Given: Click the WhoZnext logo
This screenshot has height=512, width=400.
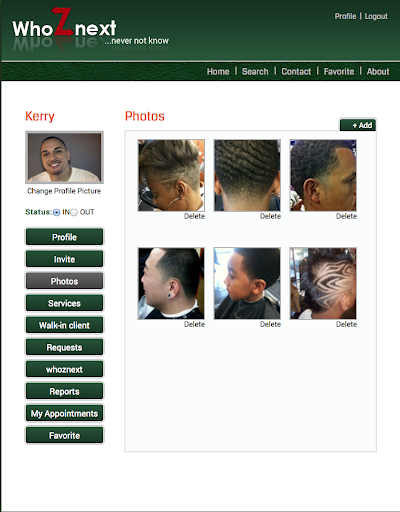Looking at the screenshot, I should click(x=90, y=30).
